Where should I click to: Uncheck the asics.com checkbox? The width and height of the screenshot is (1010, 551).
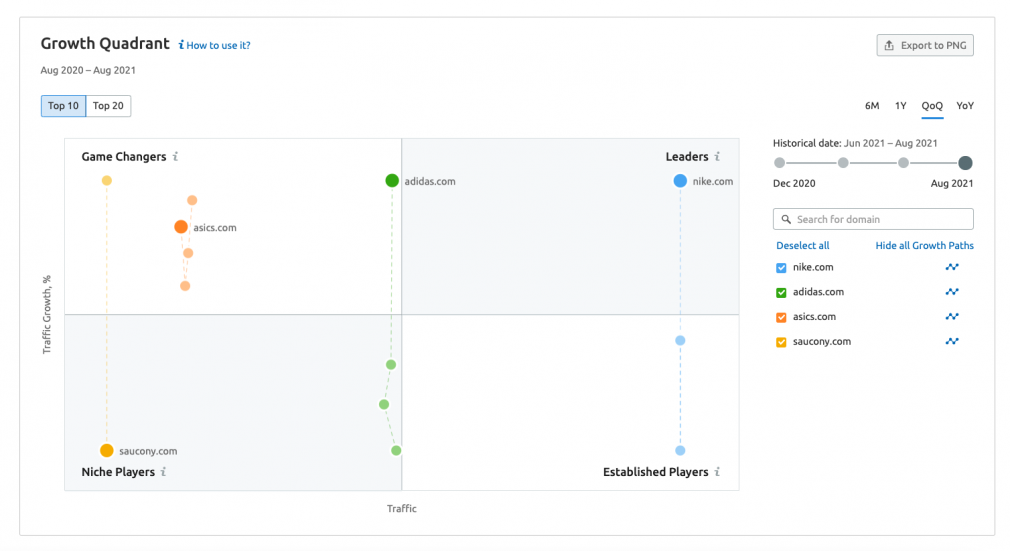781,317
